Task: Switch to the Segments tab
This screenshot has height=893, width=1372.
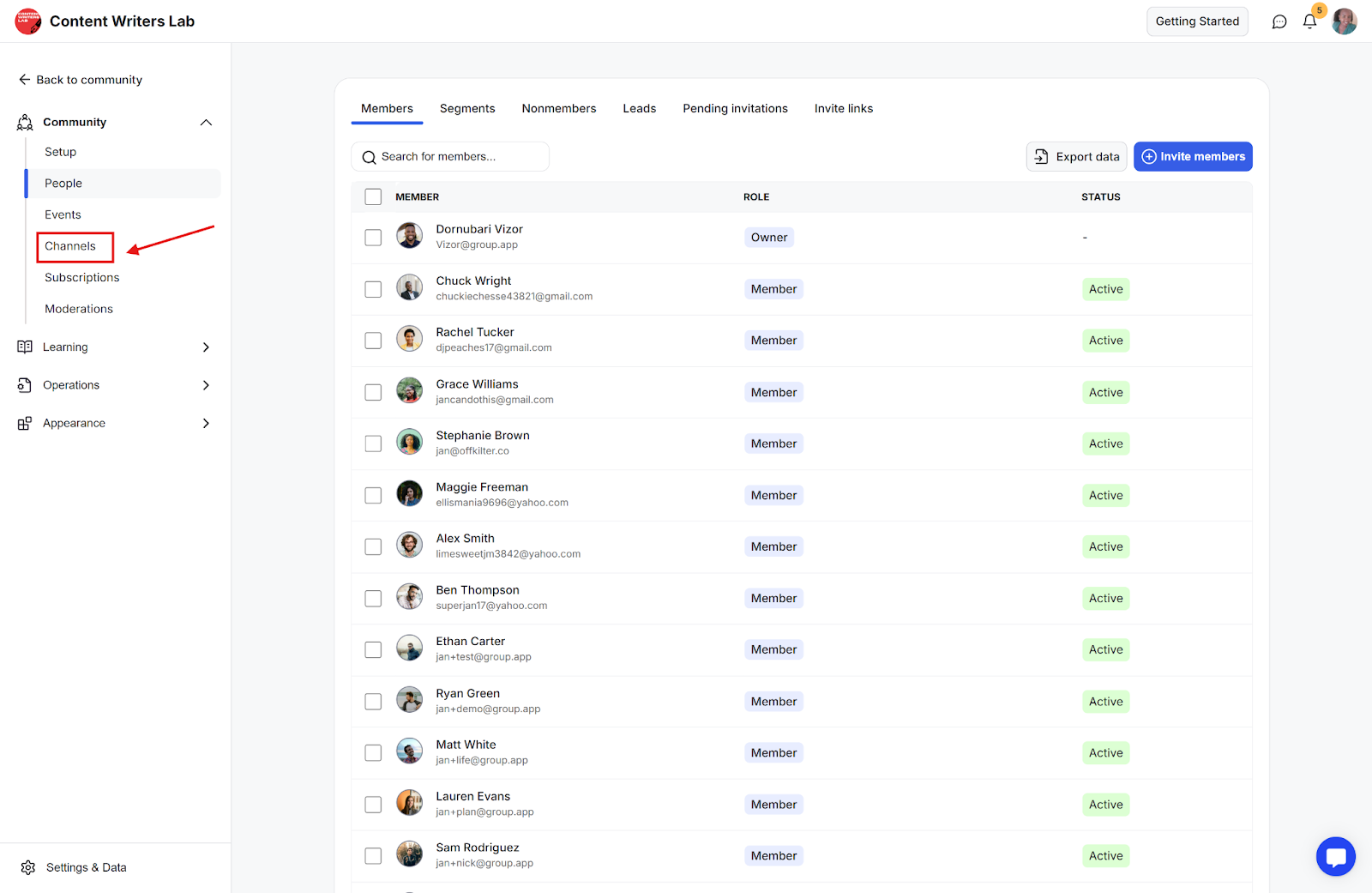Action: pyautogui.click(x=467, y=109)
